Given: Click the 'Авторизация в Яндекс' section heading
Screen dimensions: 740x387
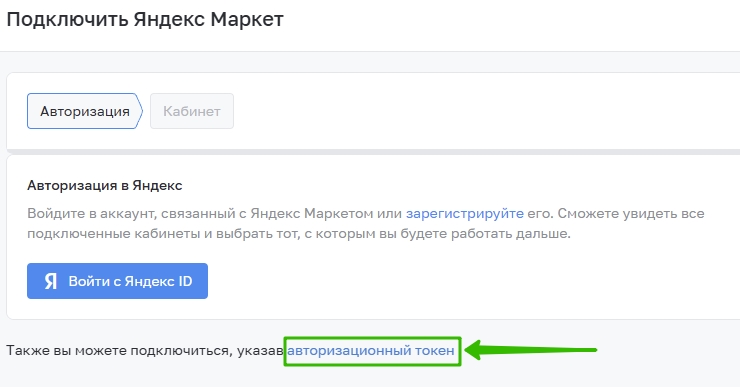Looking at the screenshot, I should tap(105, 185).
